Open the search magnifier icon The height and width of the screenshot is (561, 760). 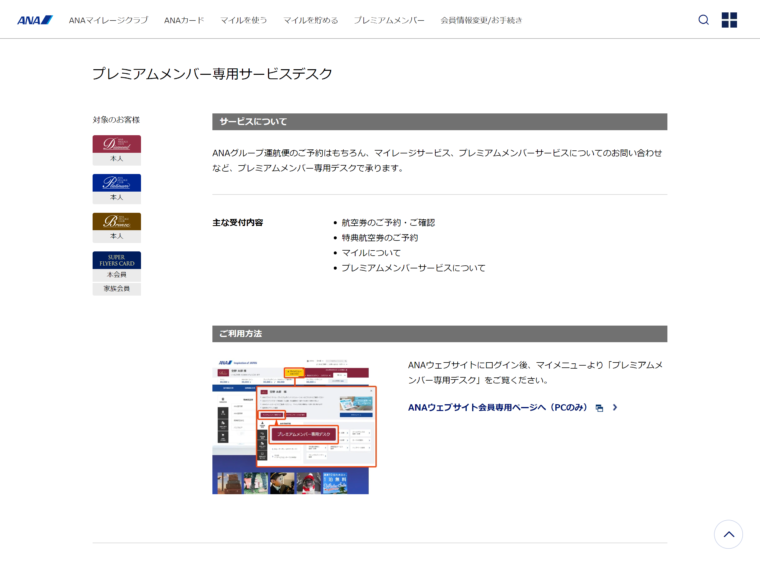click(703, 20)
